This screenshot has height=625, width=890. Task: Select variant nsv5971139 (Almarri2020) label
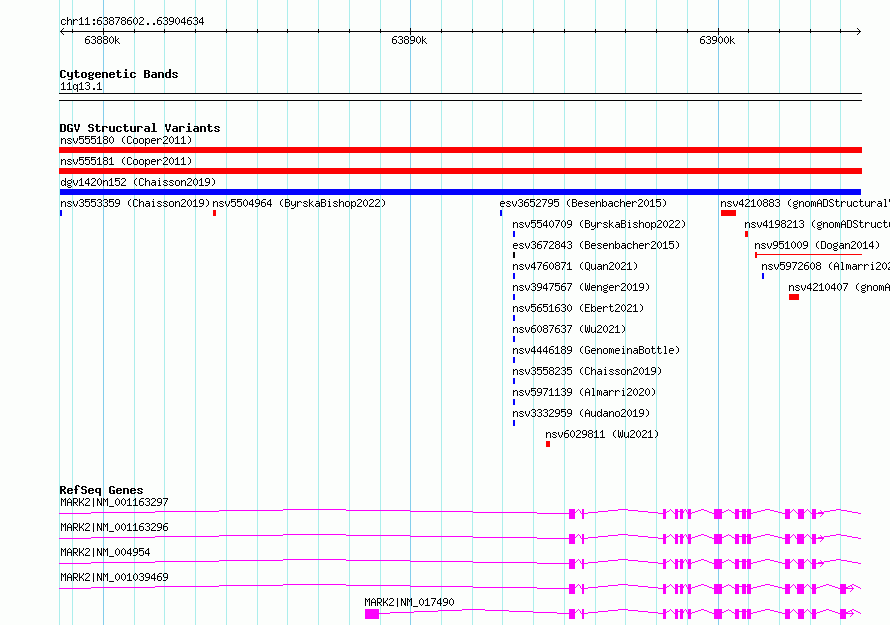[584, 392]
